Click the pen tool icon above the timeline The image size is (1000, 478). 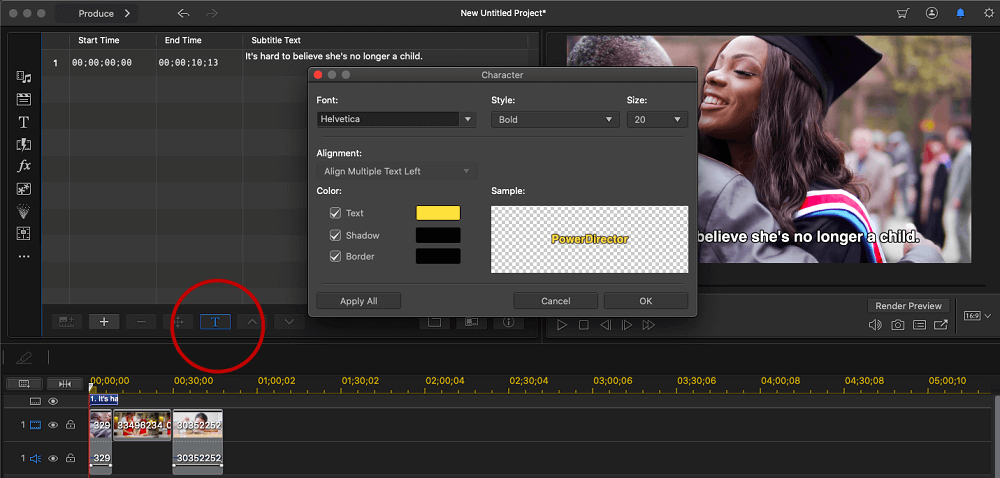point(24,358)
